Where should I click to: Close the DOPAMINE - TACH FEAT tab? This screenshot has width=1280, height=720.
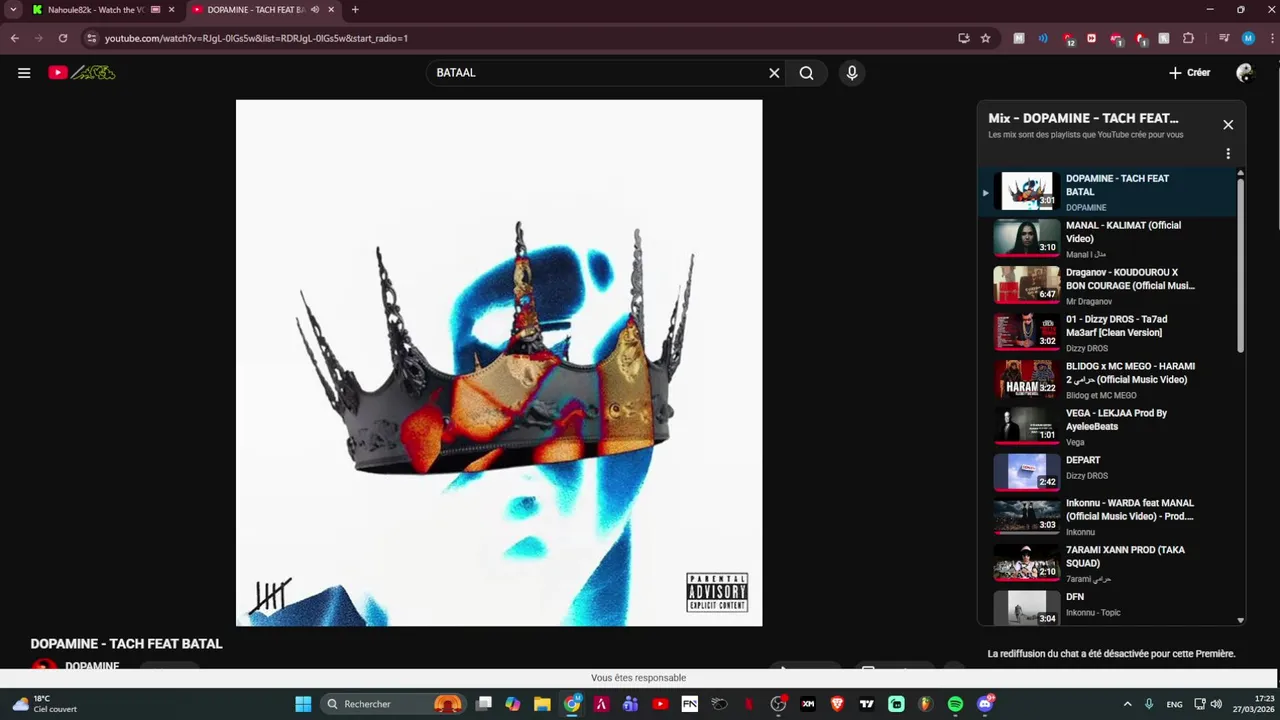click(x=331, y=10)
